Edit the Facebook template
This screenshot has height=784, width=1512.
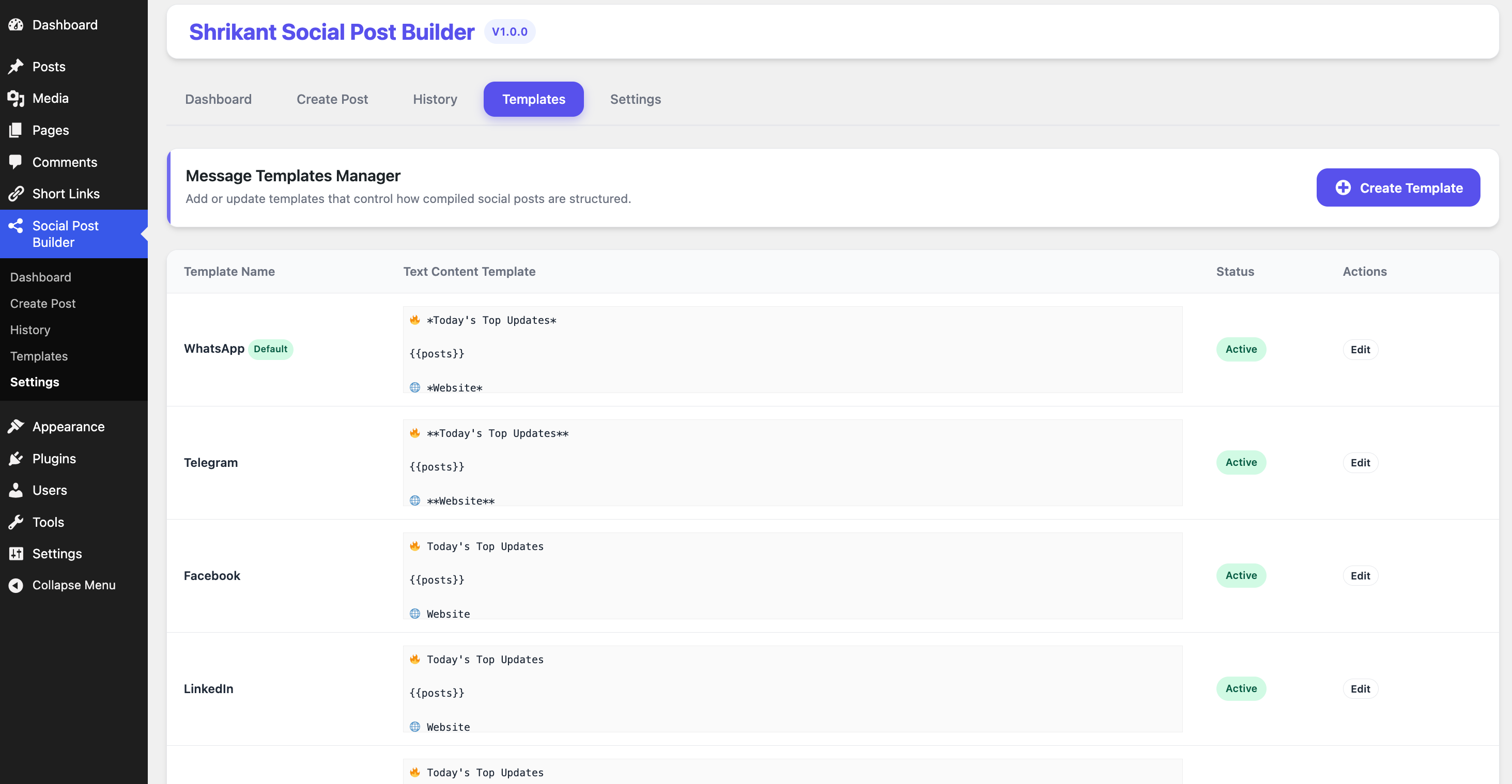1360,576
